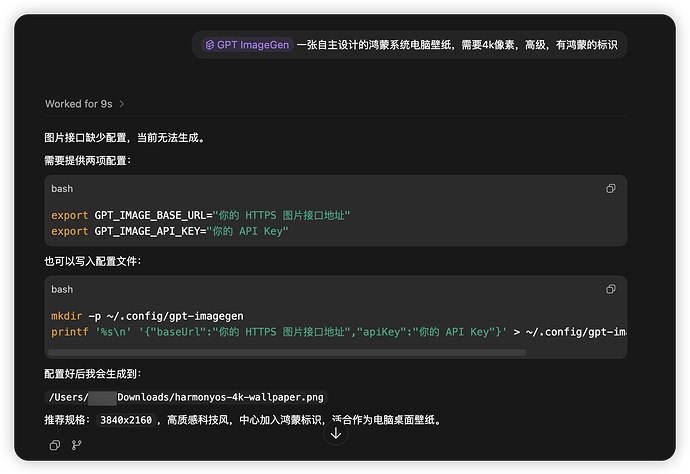Branch conversation with the fork icon
This screenshot has height=474, width=690.
[77, 445]
